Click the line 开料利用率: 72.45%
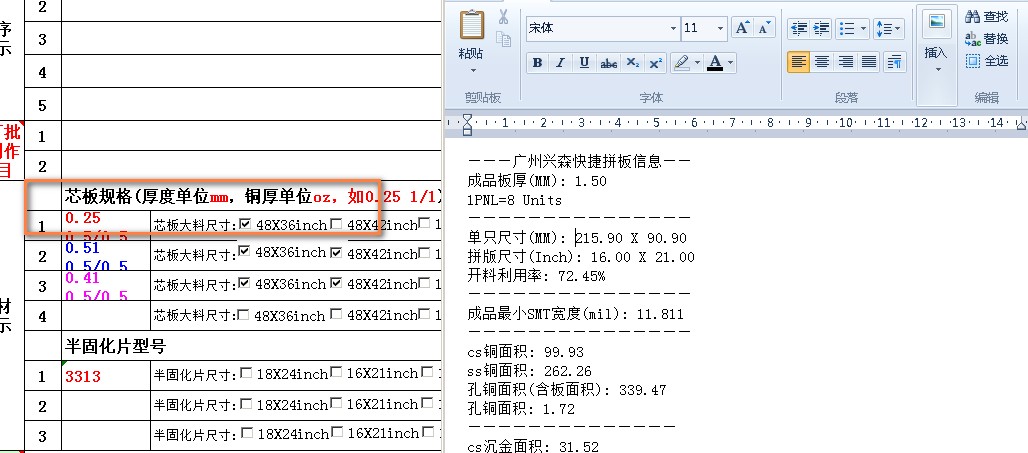1028x453 pixels. [x=536, y=276]
